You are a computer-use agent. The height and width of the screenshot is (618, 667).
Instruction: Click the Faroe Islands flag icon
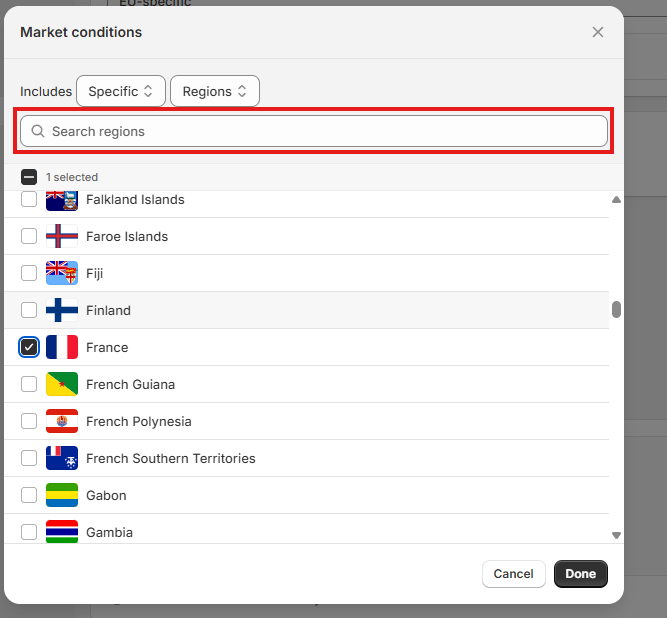click(62, 236)
